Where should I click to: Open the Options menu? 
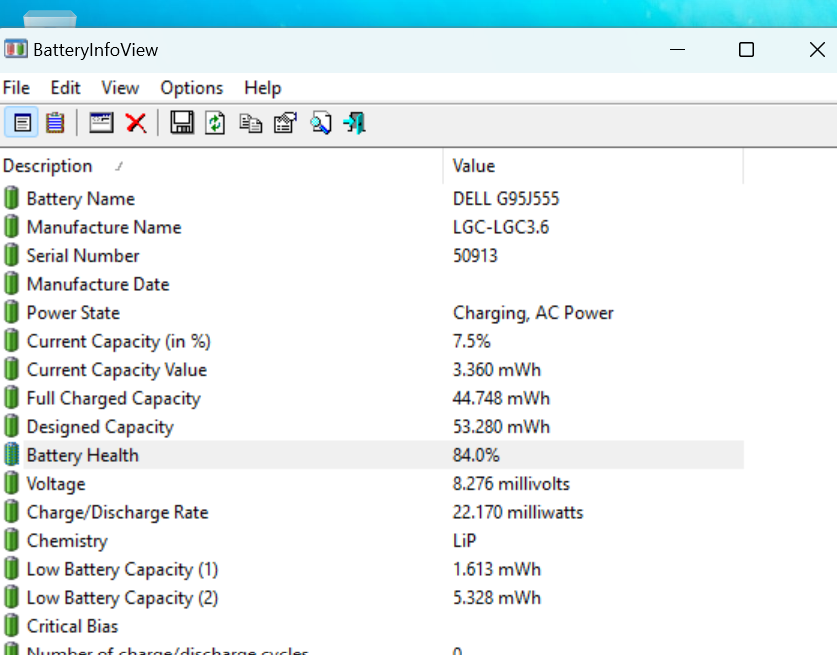coord(192,88)
